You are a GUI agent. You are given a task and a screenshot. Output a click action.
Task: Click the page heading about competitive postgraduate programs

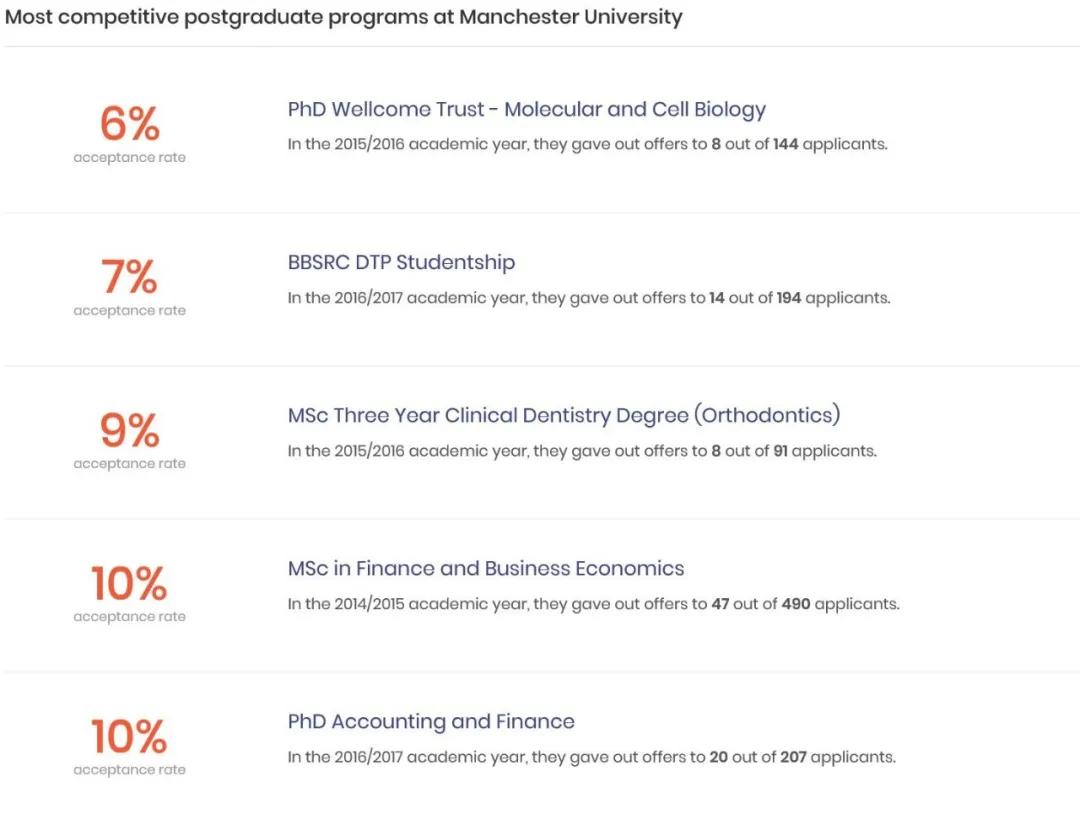click(343, 17)
